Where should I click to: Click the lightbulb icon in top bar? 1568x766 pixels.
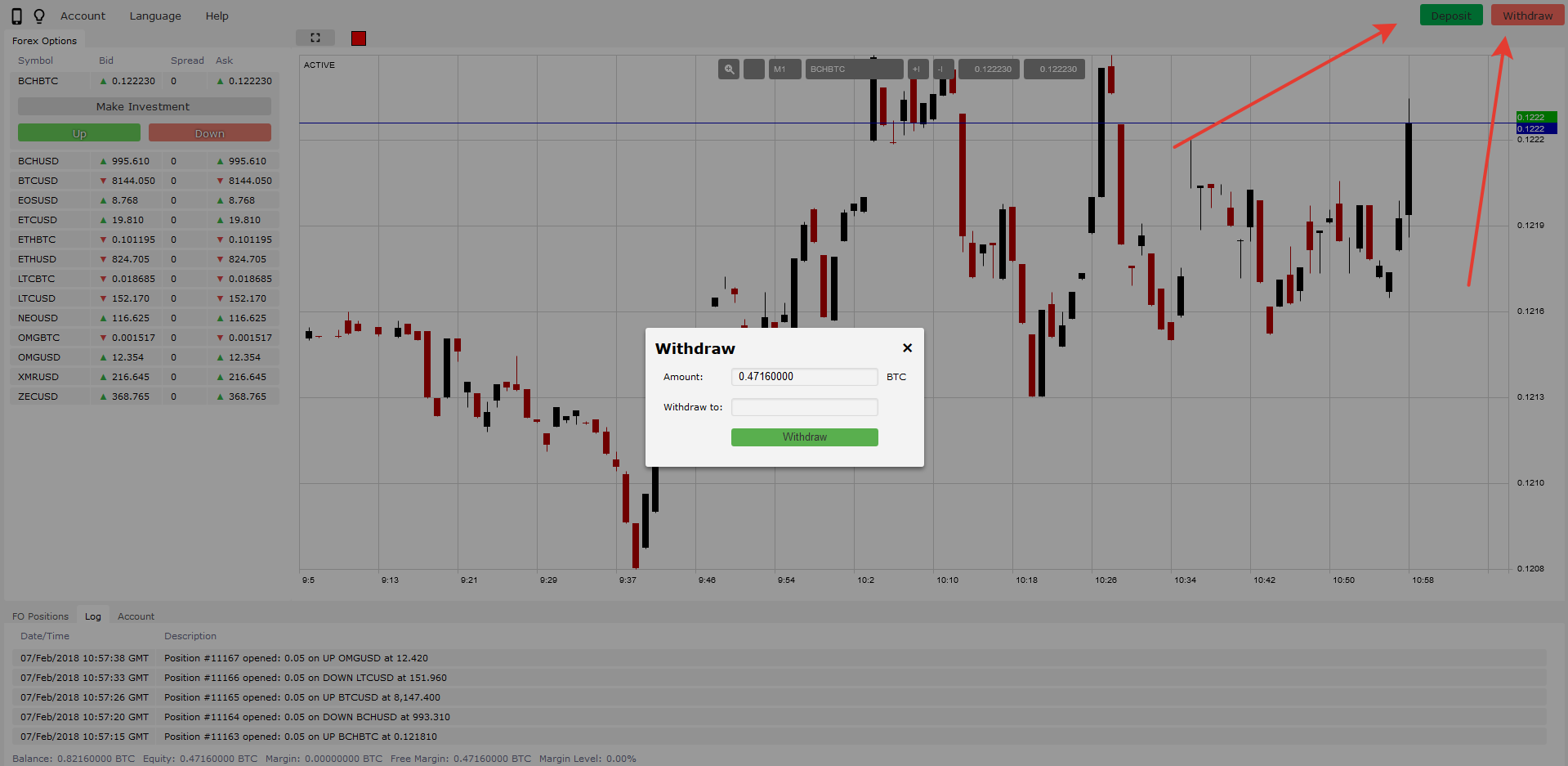coord(39,16)
